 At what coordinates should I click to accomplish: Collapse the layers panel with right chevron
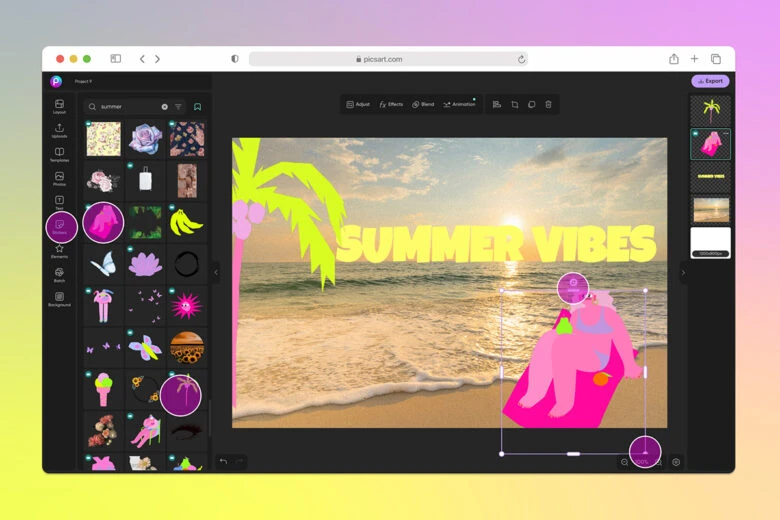683,272
